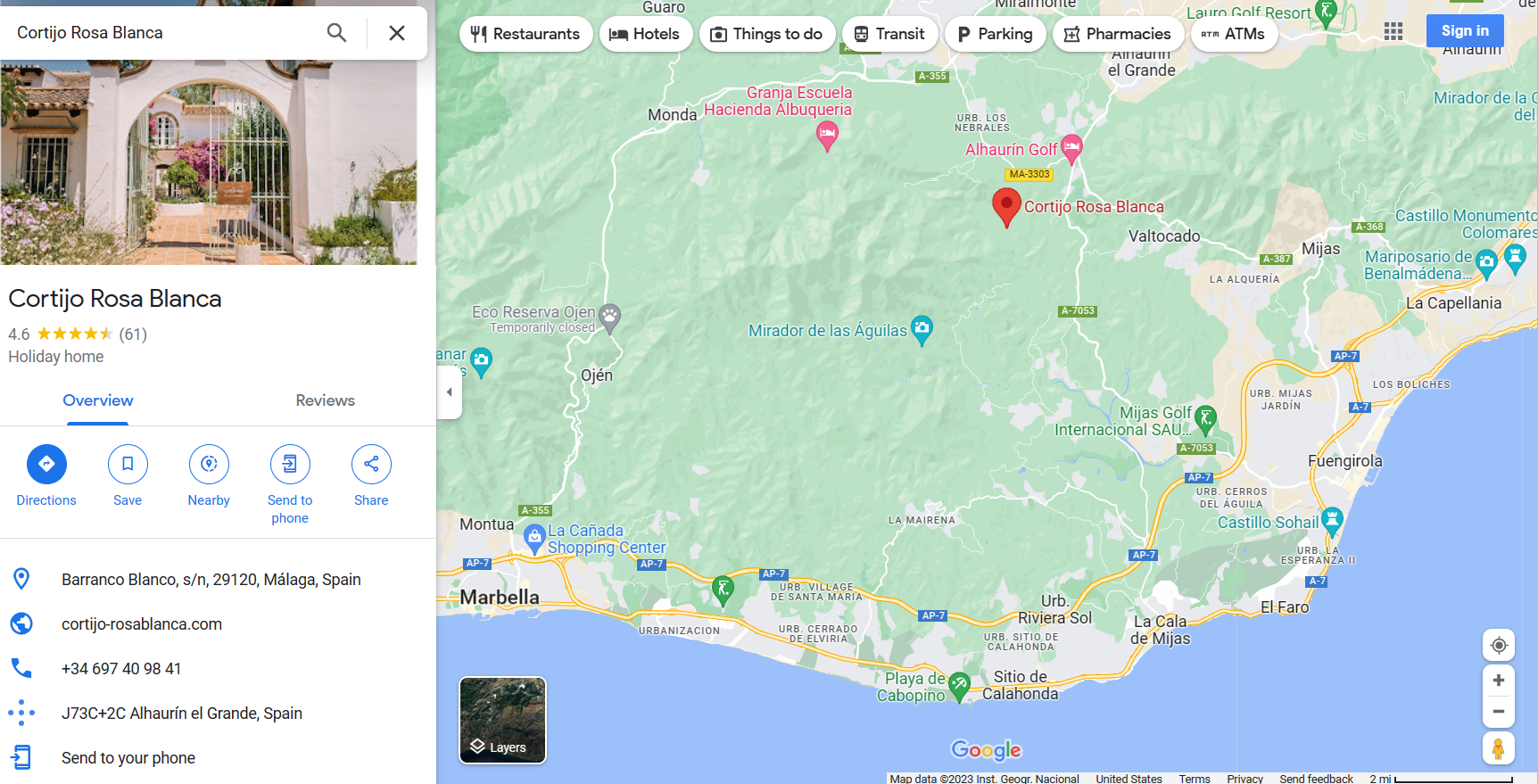Zoom in on the map
The height and width of the screenshot is (784, 1538).
point(1499,680)
